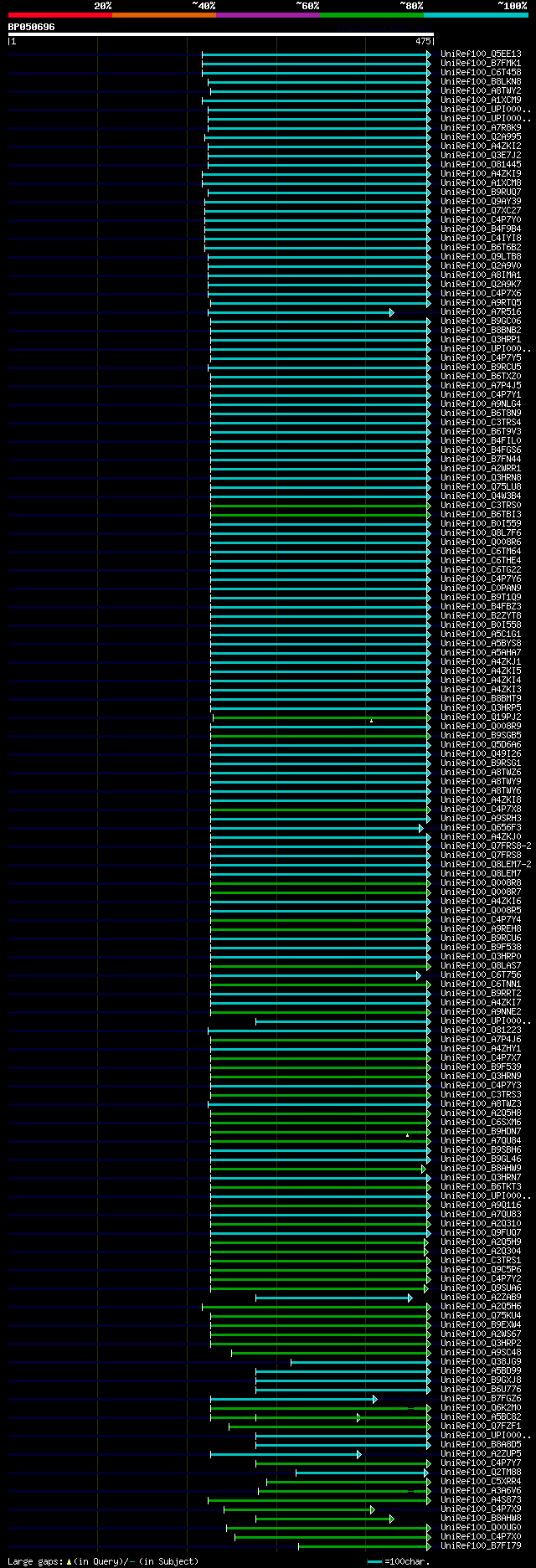Click the cyan alignment bar for UniRef100_Q9LTB8
Screen dimensions: 536x1568
[x=319, y=257]
